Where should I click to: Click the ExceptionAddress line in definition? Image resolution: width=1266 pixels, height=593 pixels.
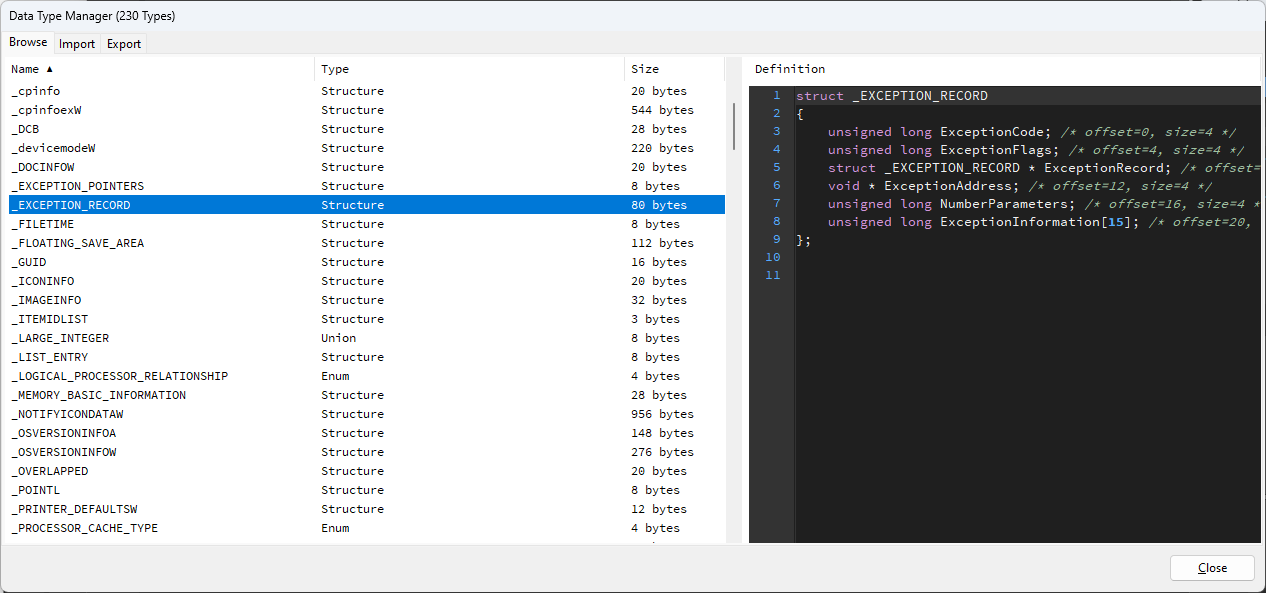pos(1020,186)
